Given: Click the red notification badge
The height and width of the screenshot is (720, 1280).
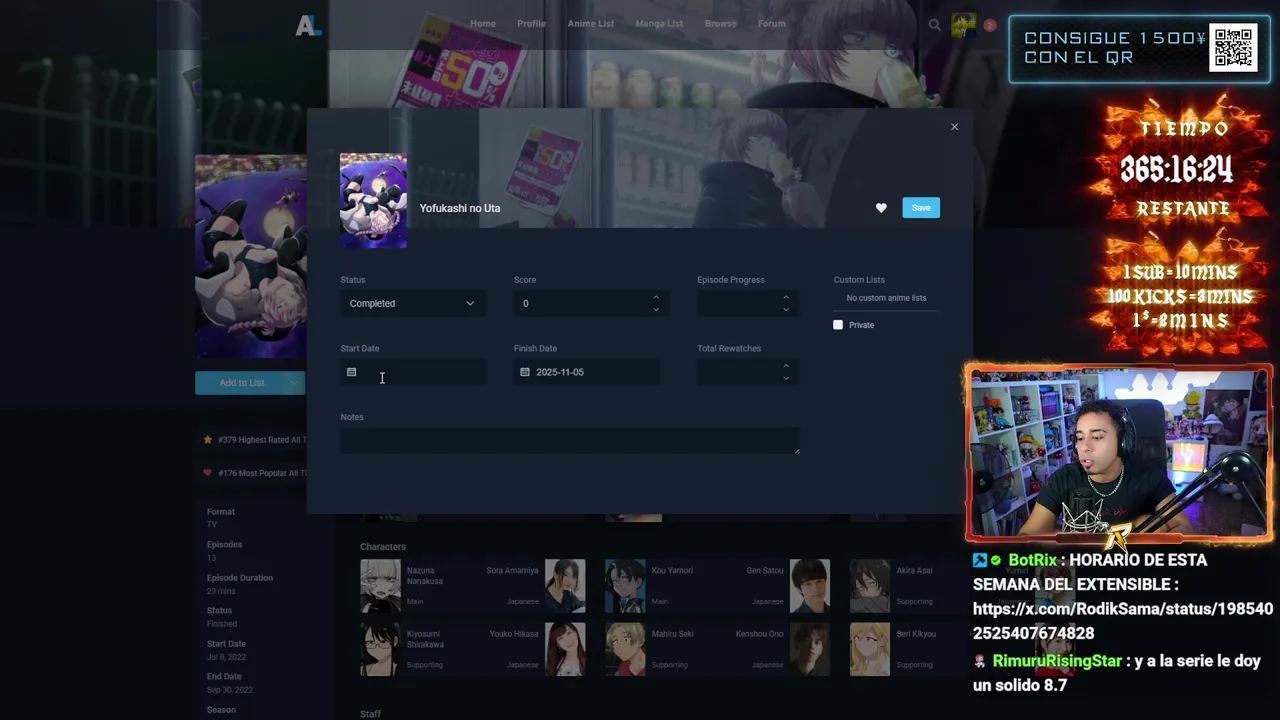Looking at the screenshot, I should pyautogui.click(x=989, y=25).
